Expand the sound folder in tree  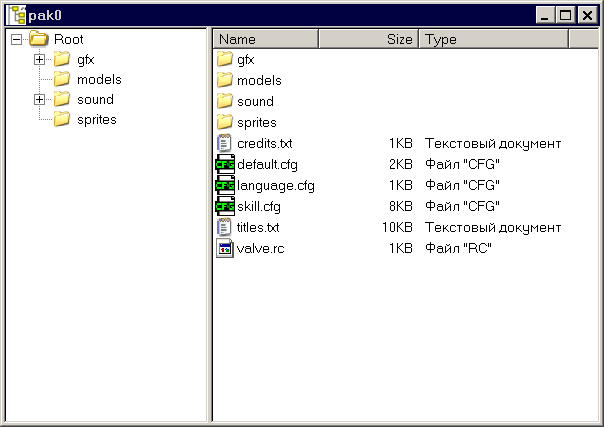coord(40,99)
